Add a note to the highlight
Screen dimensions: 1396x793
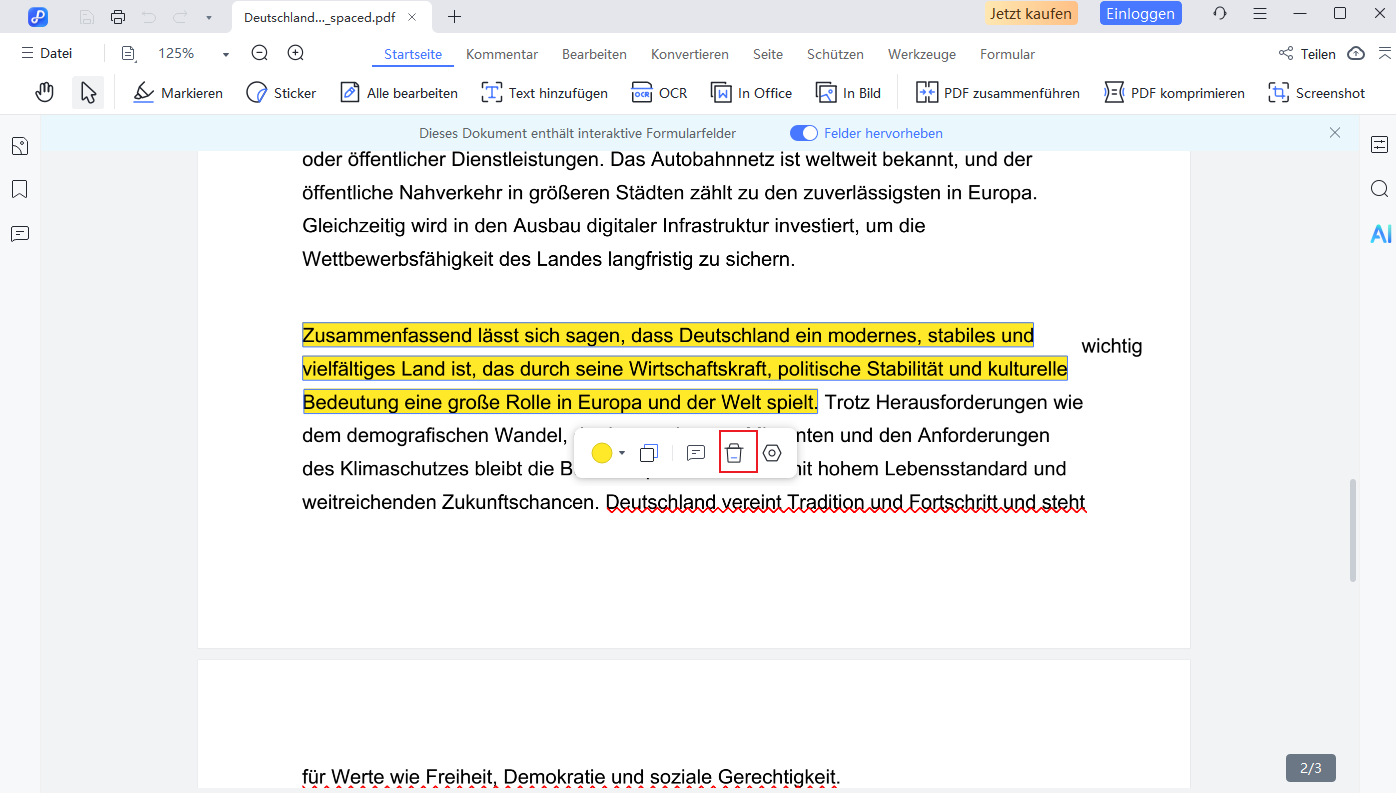(x=696, y=453)
